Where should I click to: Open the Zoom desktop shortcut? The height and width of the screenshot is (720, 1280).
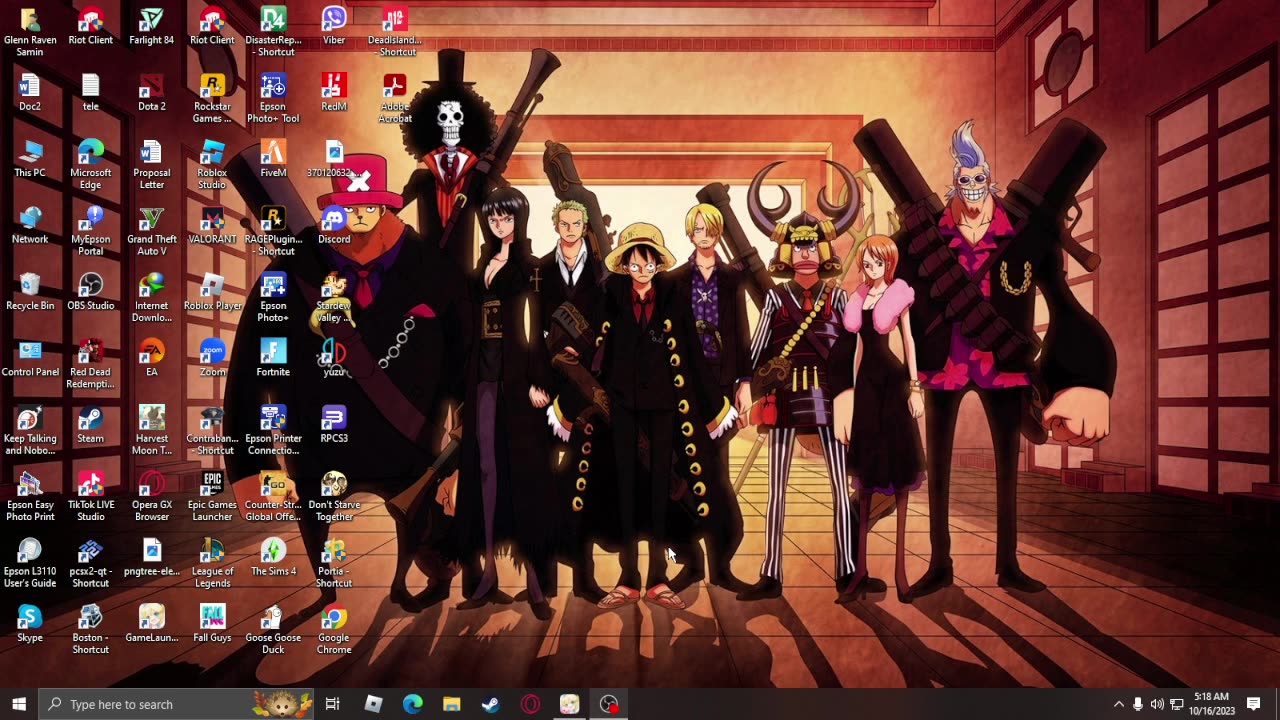point(212,358)
